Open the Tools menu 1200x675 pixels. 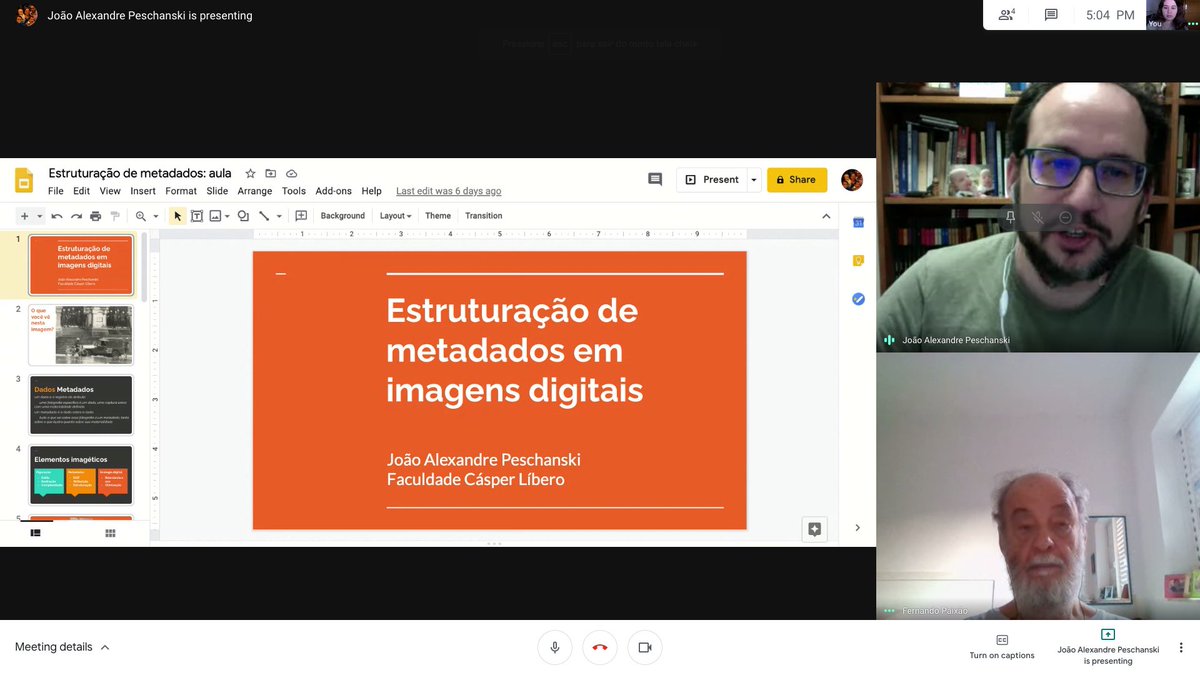point(294,191)
